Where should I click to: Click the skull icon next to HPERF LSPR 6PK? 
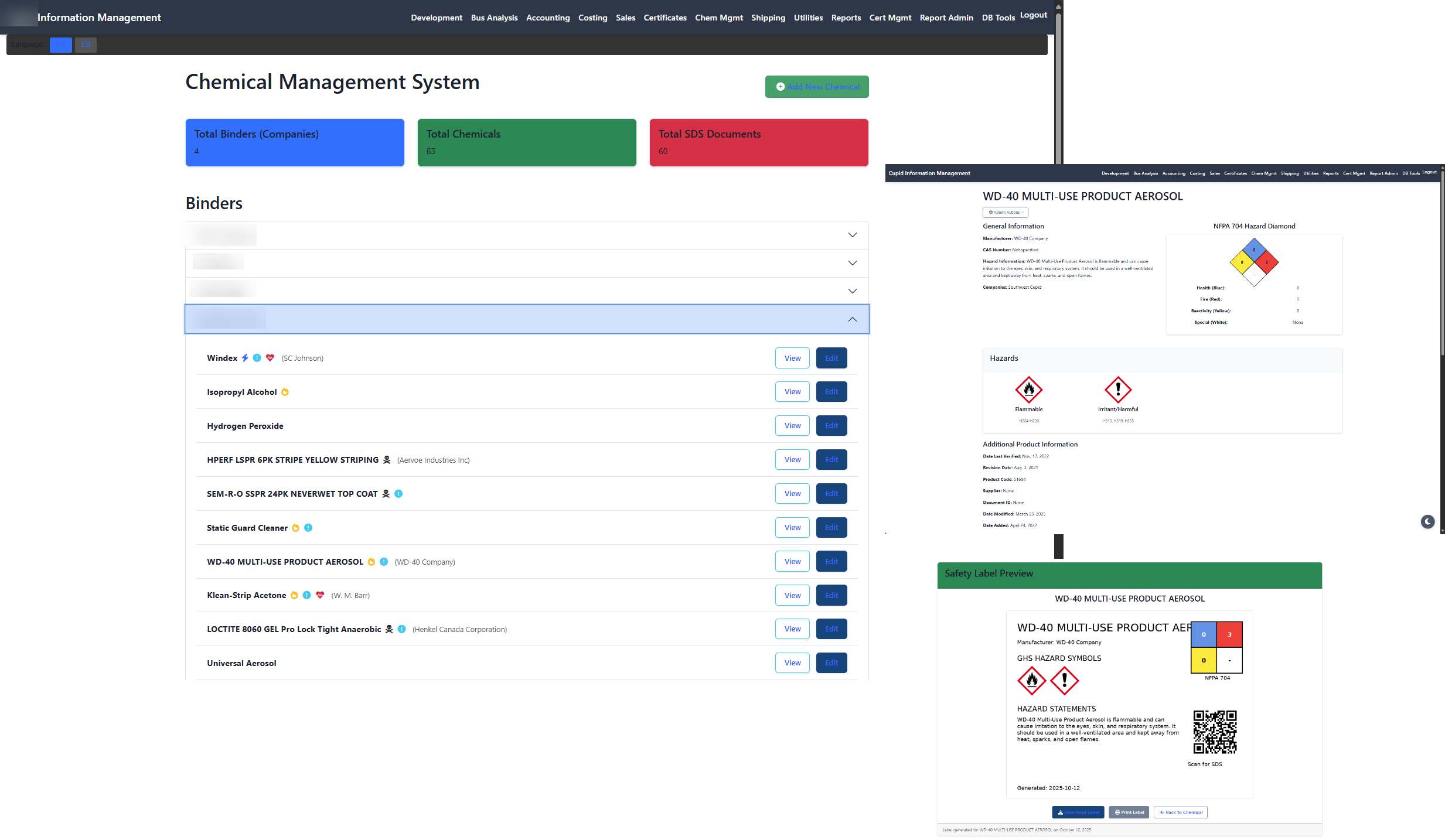click(386, 460)
